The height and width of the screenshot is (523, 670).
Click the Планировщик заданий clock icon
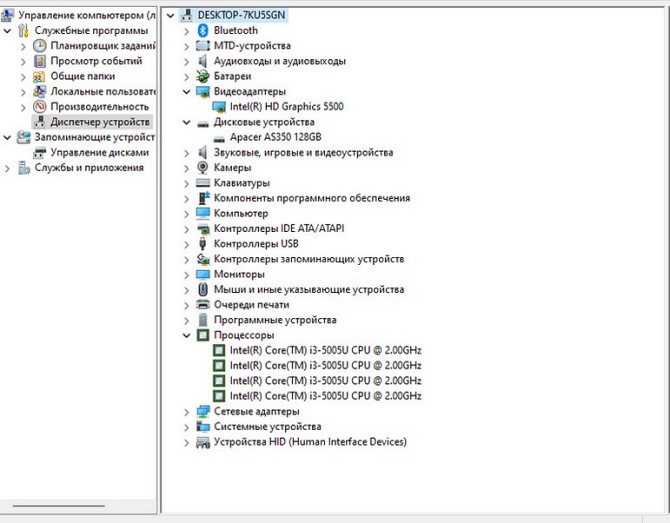[x=40, y=46]
